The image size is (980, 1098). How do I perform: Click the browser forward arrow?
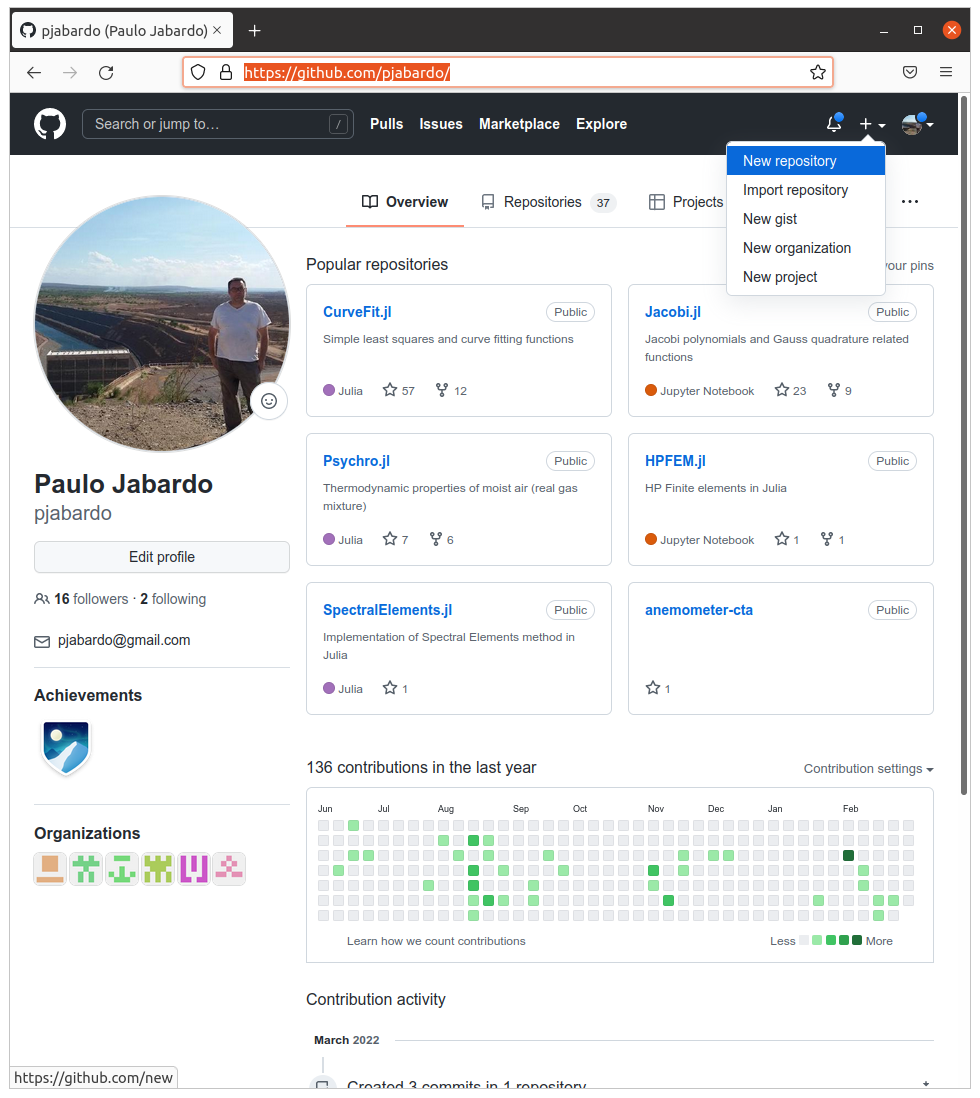(x=70, y=72)
